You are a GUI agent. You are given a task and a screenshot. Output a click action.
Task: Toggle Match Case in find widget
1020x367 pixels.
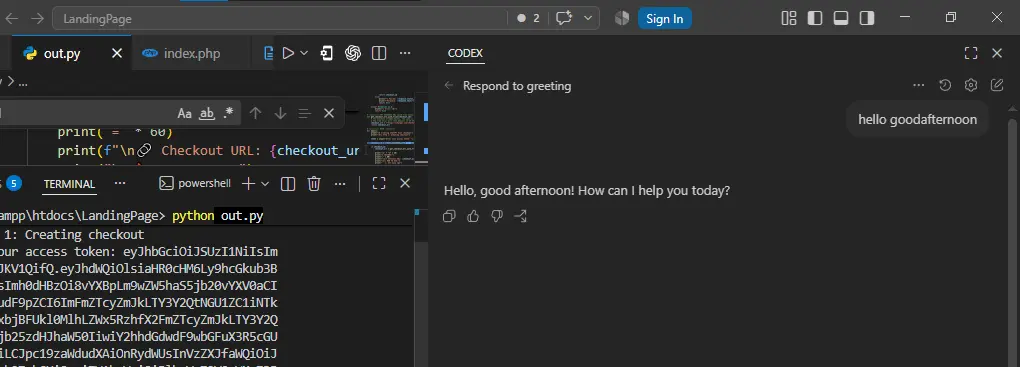coord(185,113)
